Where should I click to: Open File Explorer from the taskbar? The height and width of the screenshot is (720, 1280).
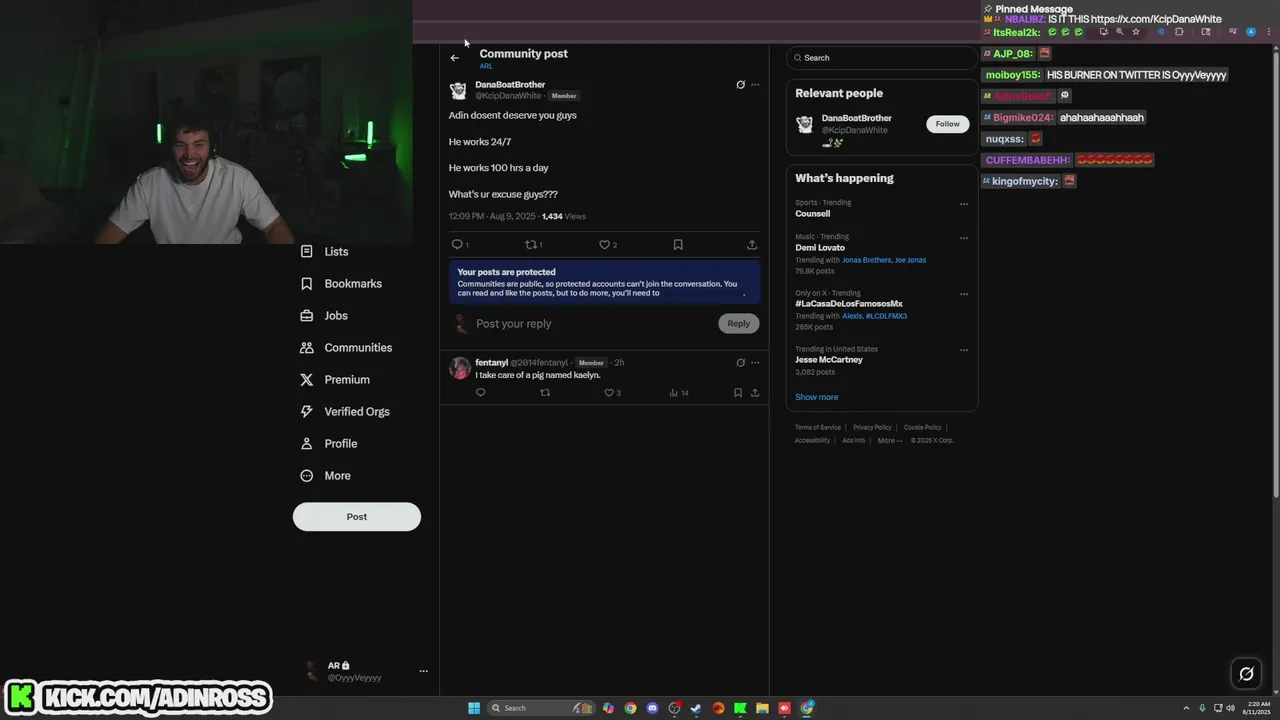coord(762,708)
